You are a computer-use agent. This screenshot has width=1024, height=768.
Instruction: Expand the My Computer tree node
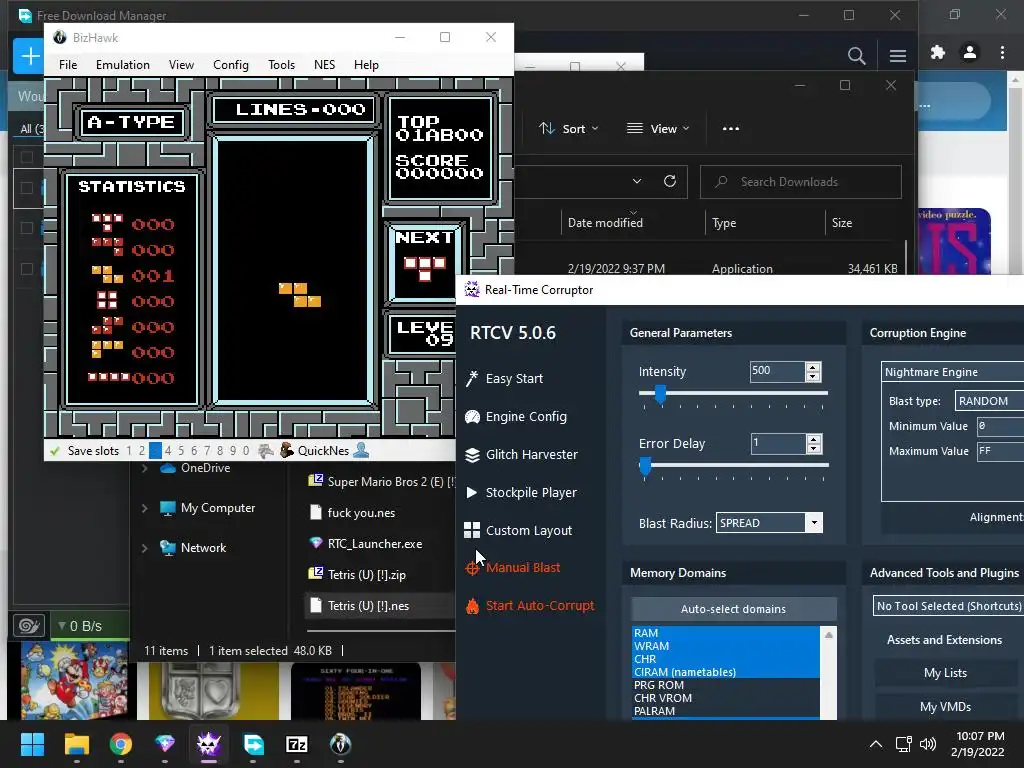tap(144, 508)
